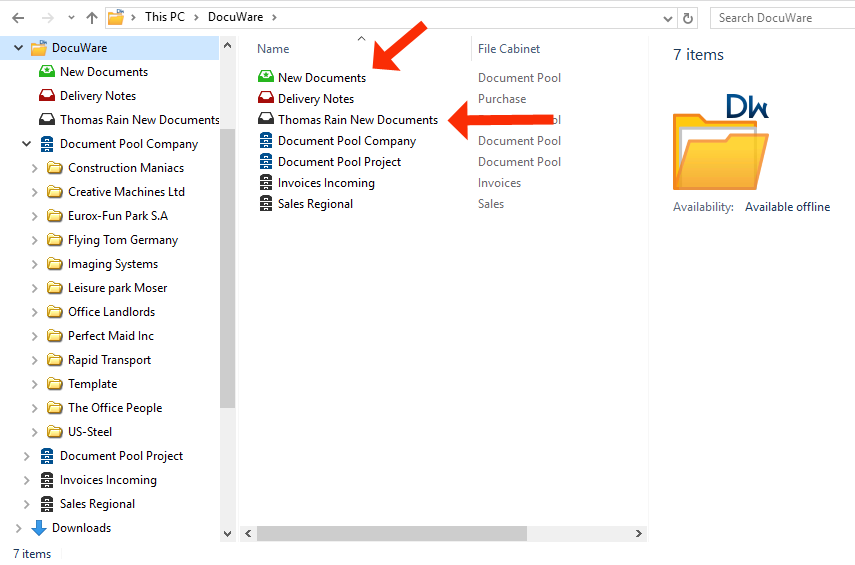The image size is (855, 565).
Task: Select This PC in the address breadcrumb
Action: pyautogui.click(x=165, y=17)
